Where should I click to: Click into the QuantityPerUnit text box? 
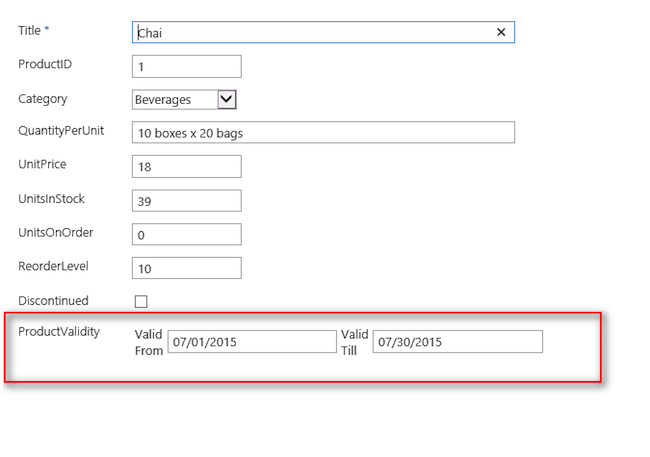coord(323,133)
